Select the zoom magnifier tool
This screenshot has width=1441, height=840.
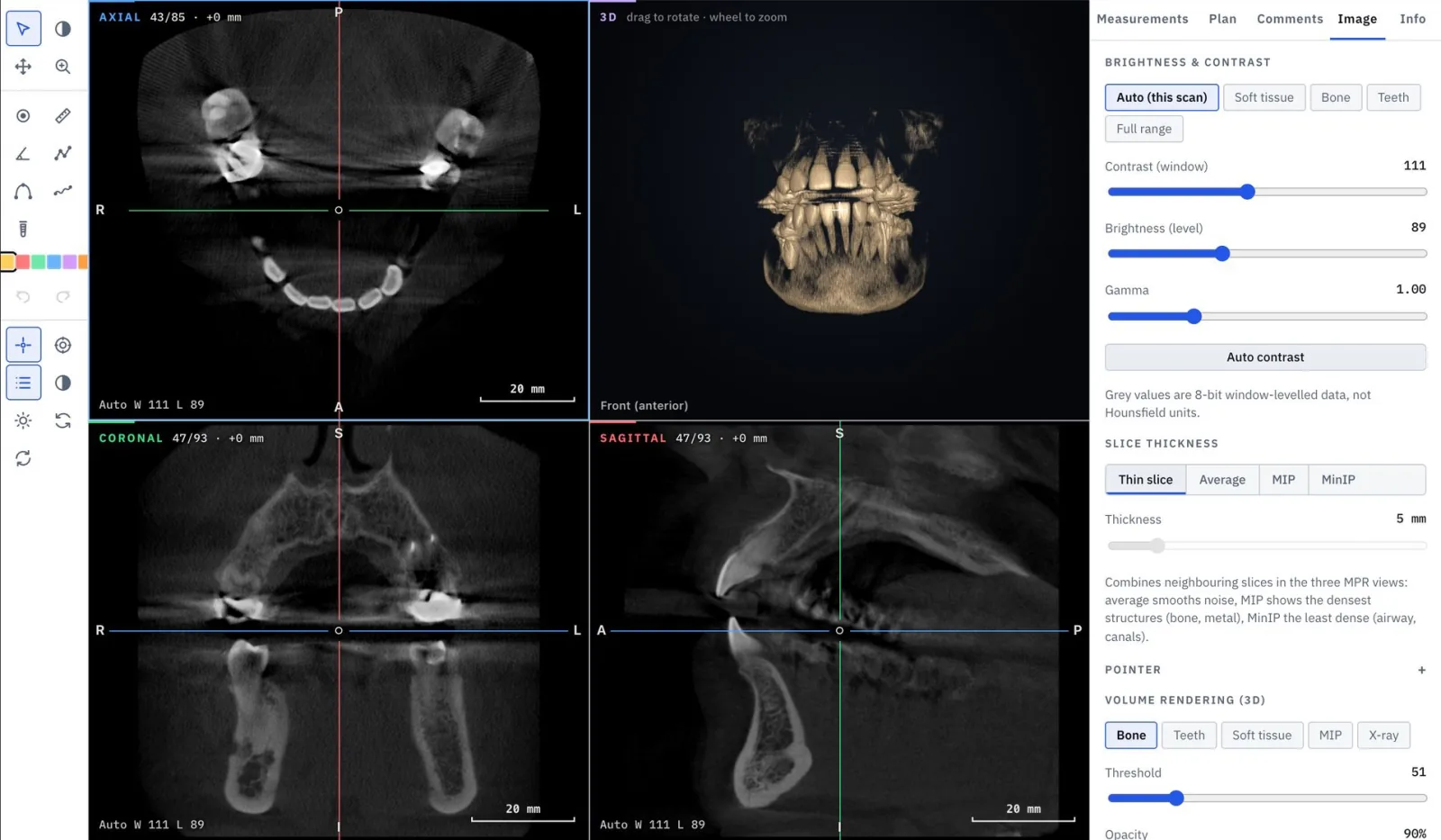(63, 67)
